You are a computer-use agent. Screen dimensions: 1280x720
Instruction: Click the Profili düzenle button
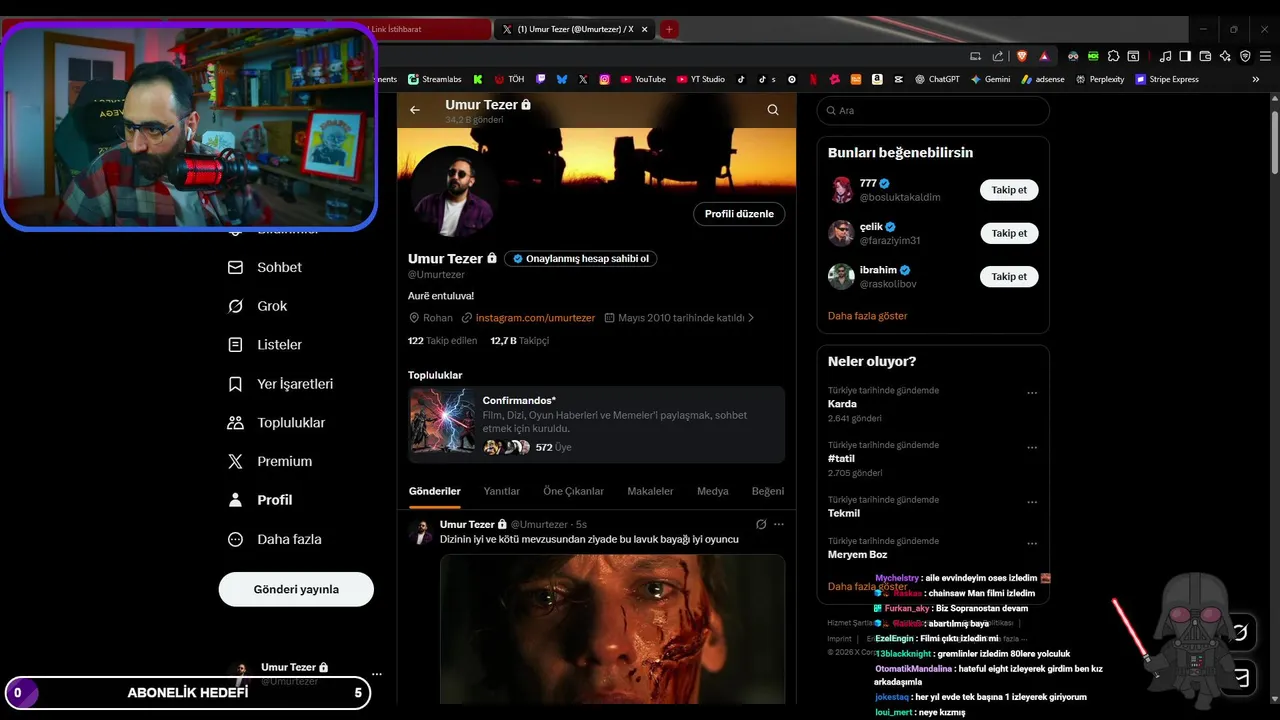point(739,214)
